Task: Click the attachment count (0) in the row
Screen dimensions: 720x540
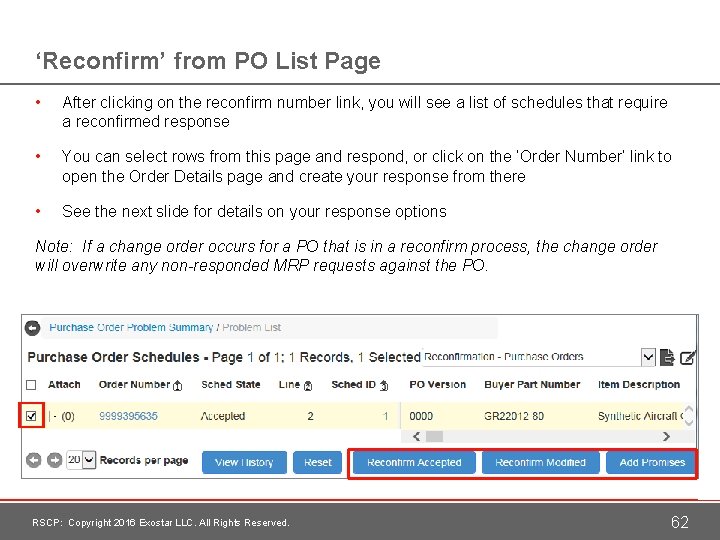Action: [x=68, y=416]
